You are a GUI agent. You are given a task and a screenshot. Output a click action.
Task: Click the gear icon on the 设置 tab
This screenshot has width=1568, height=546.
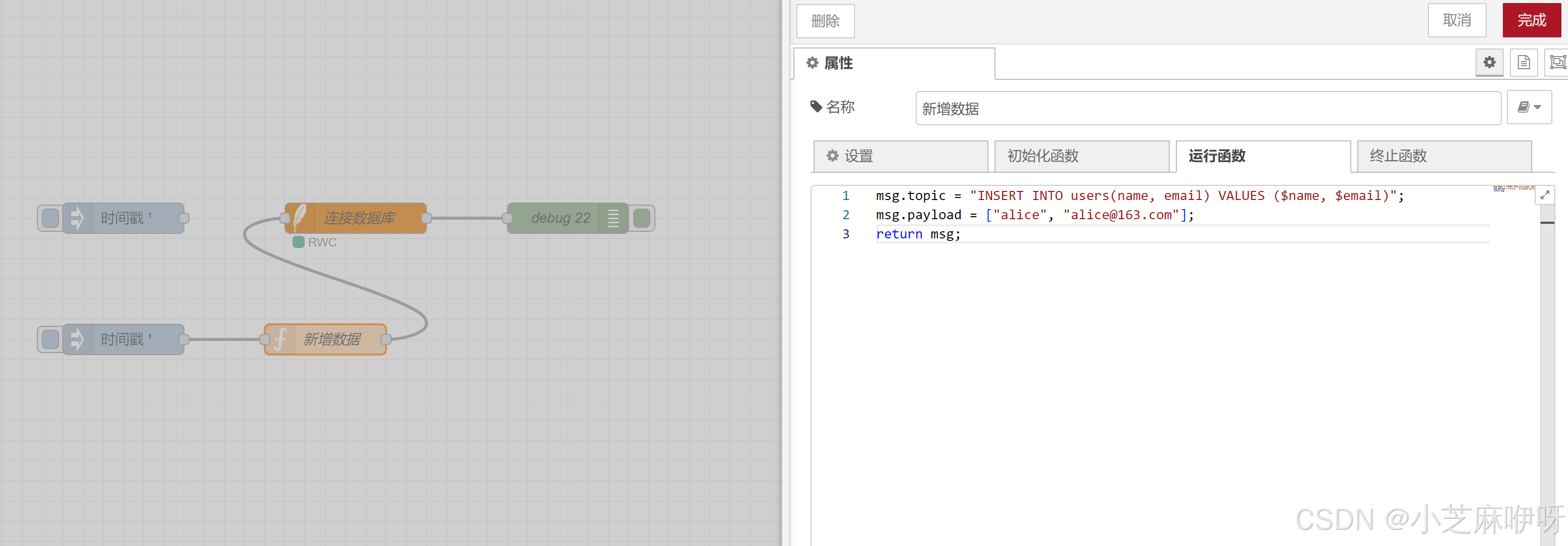(x=832, y=156)
